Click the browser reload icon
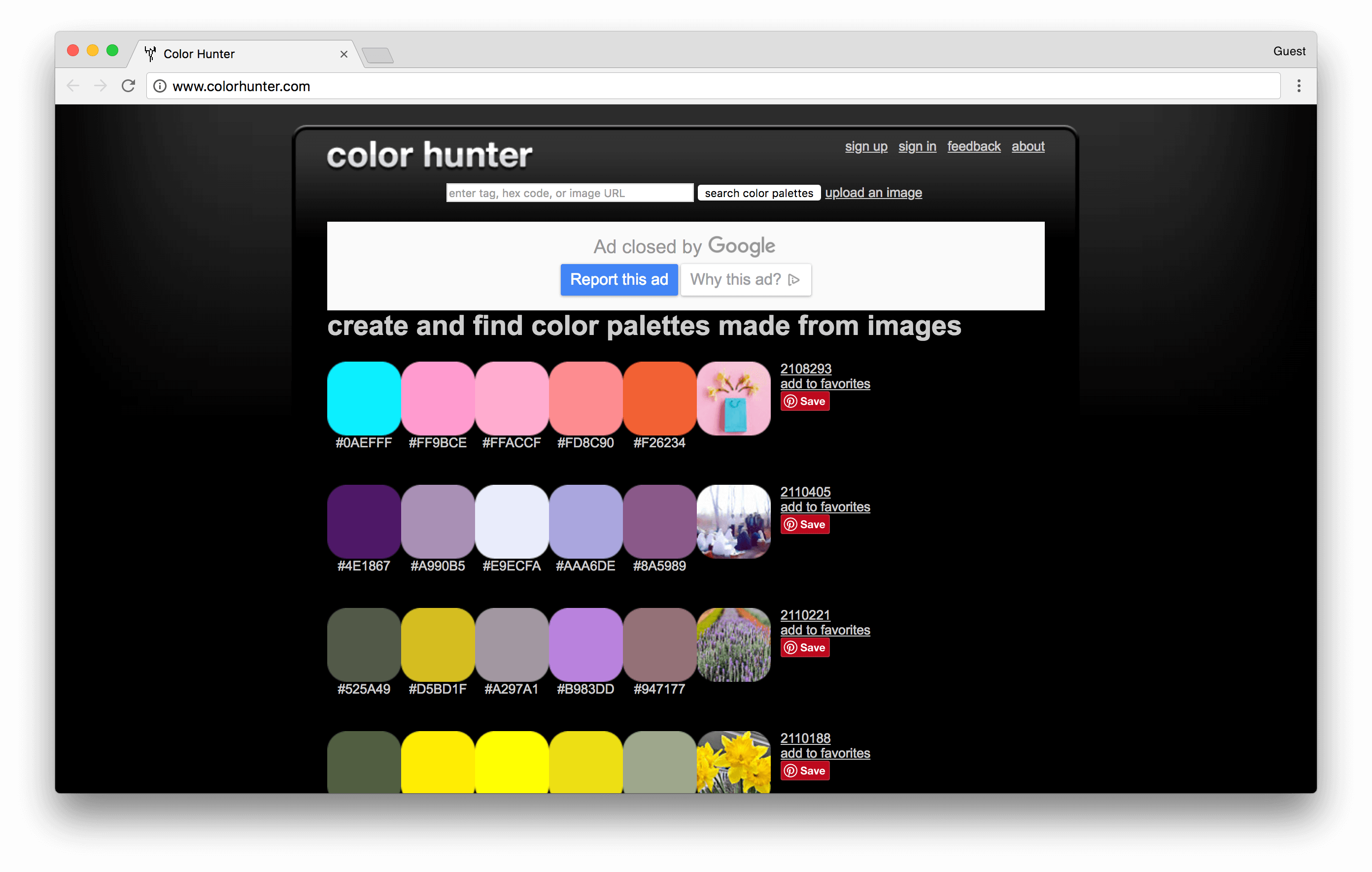 (128, 86)
